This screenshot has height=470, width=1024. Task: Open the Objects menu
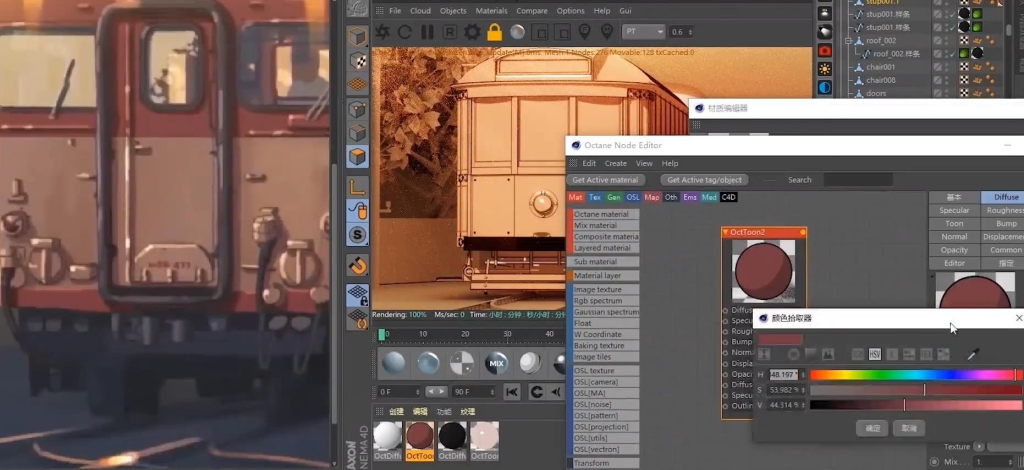(x=453, y=10)
